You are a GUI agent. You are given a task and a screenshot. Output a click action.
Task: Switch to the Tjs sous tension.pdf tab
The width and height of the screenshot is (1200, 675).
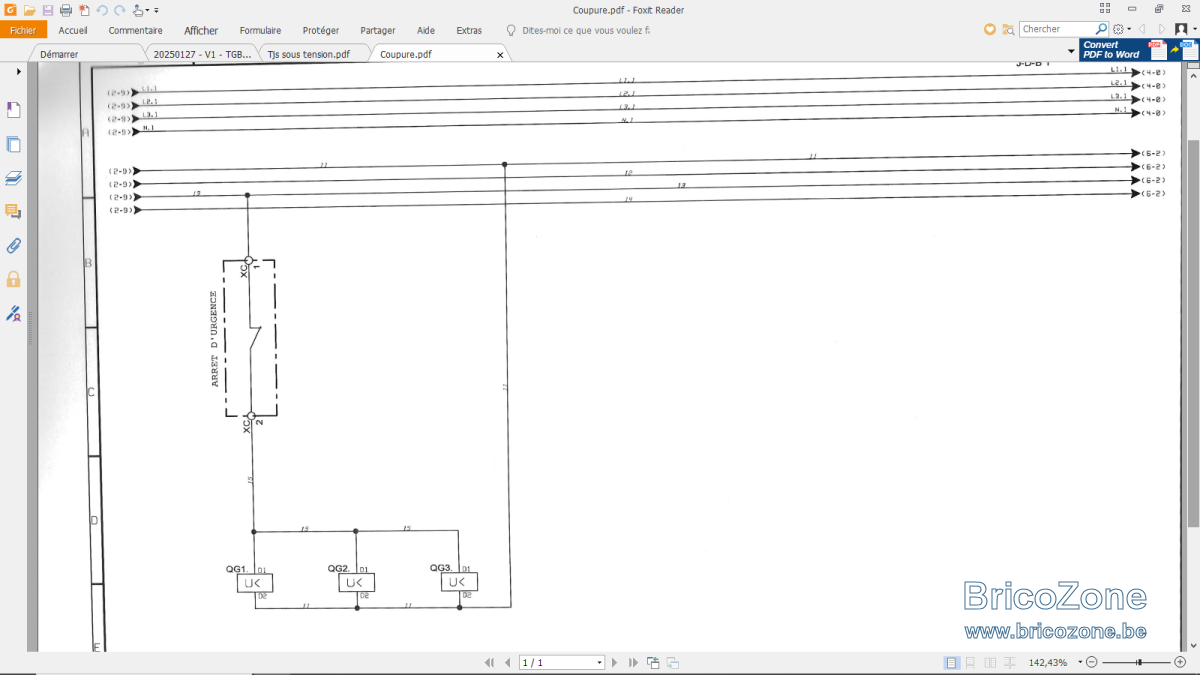(309, 54)
